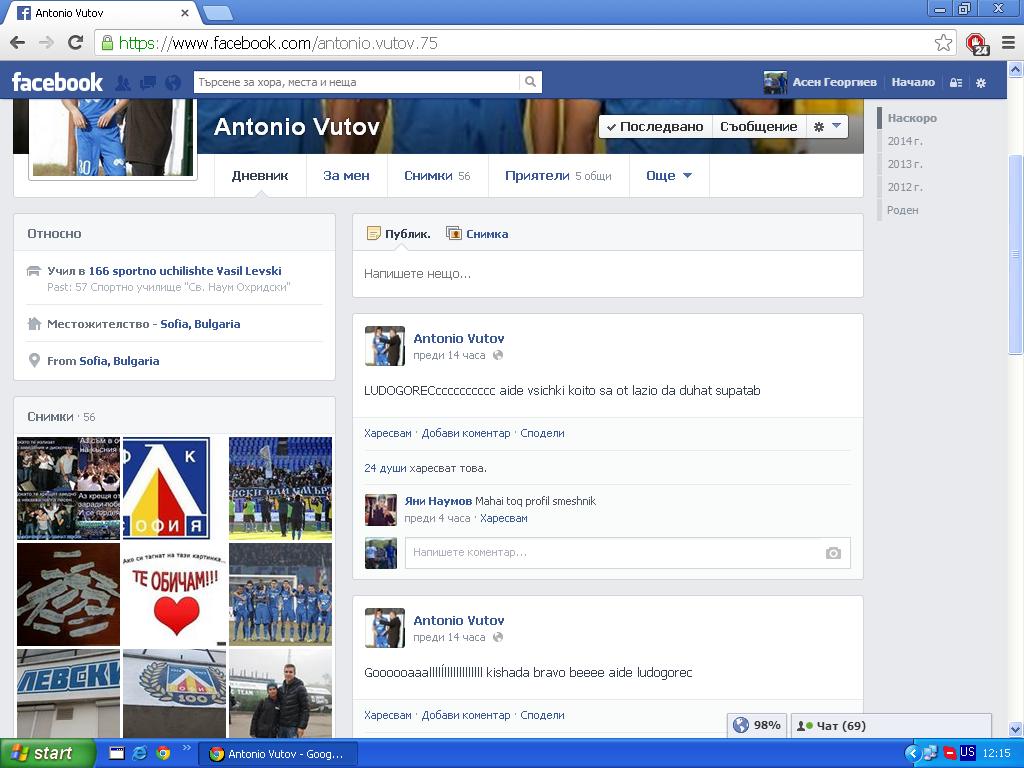Launch Chrome from quick launch bar
Viewport: 1024px width, 768px height.
click(x=163, y=753)
